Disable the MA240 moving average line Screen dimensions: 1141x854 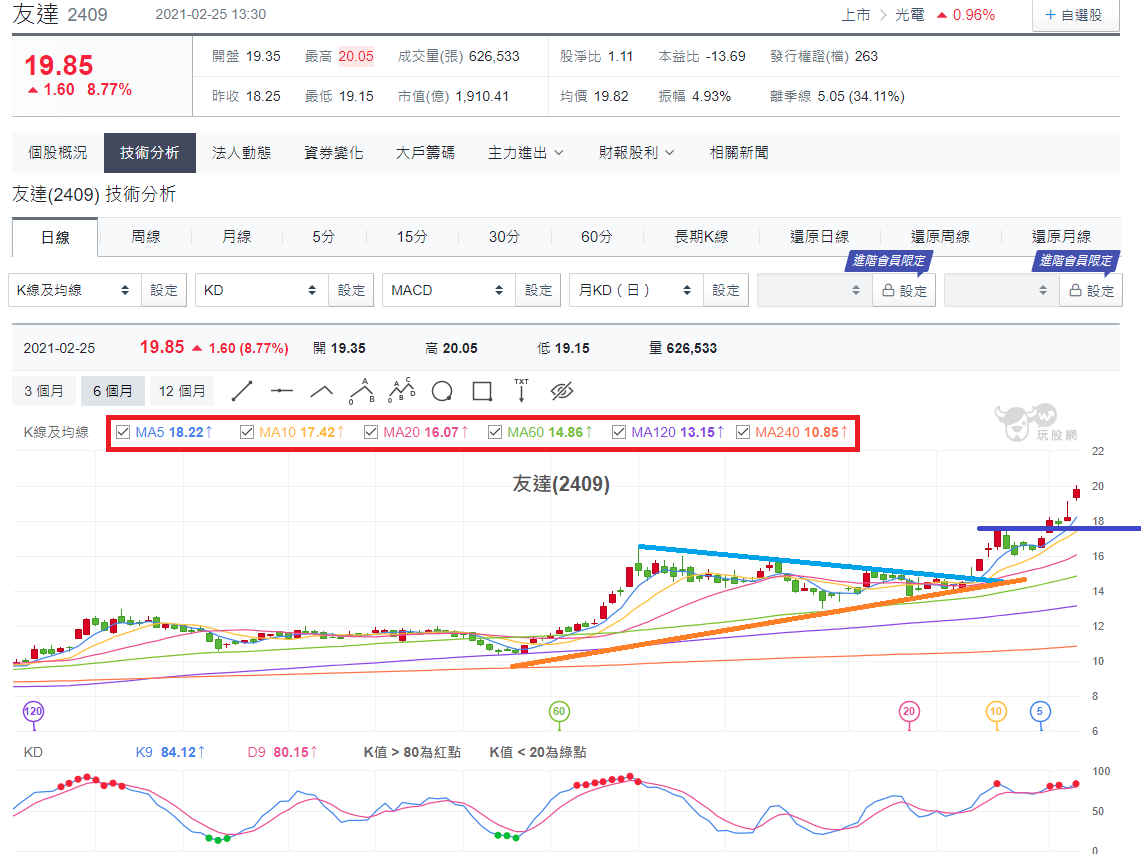(743, 432)
